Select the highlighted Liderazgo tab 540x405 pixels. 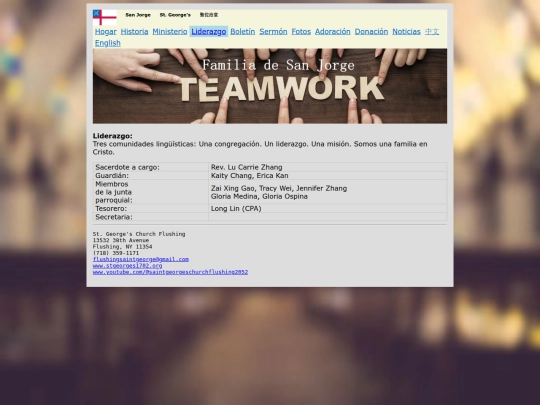point(209,32)
